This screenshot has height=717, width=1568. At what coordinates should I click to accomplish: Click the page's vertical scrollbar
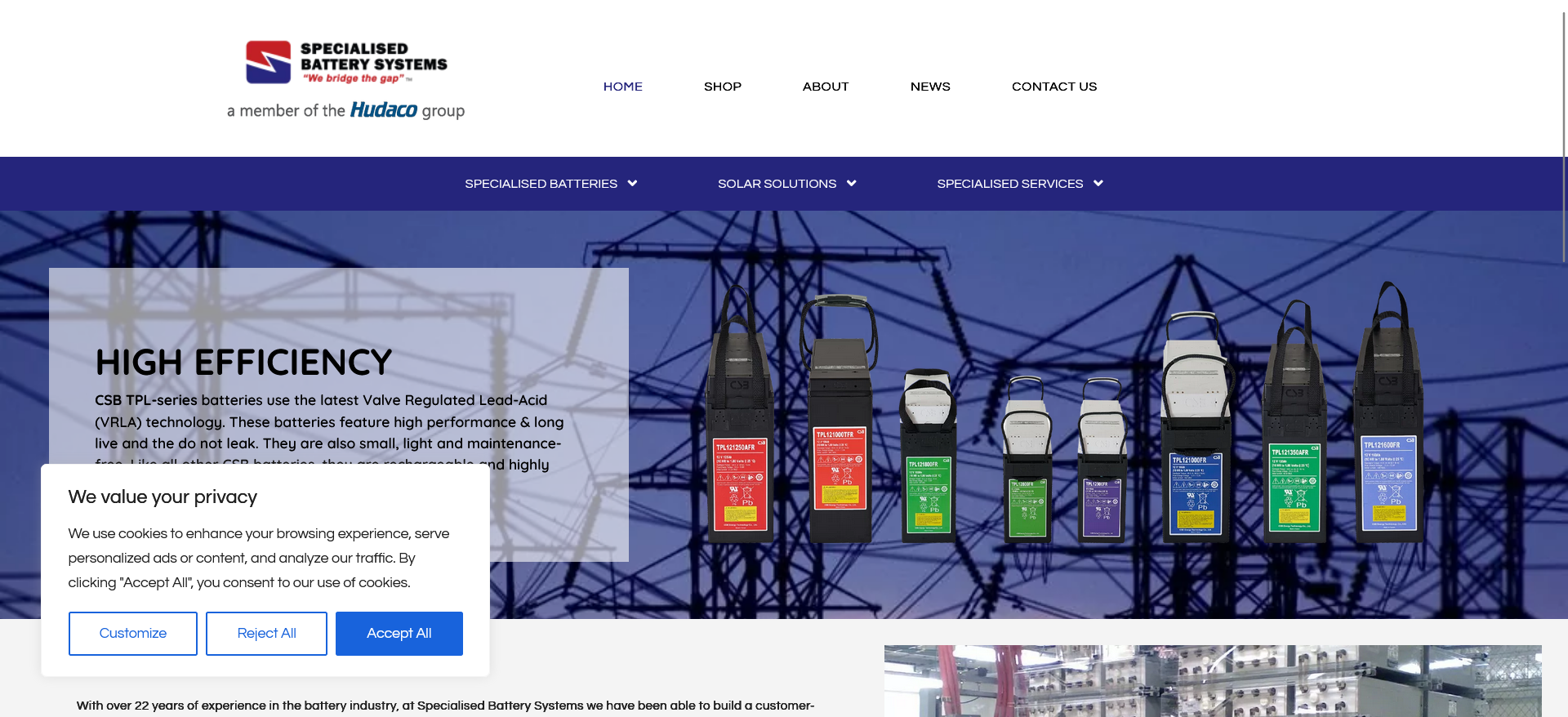pos(1563,131)
